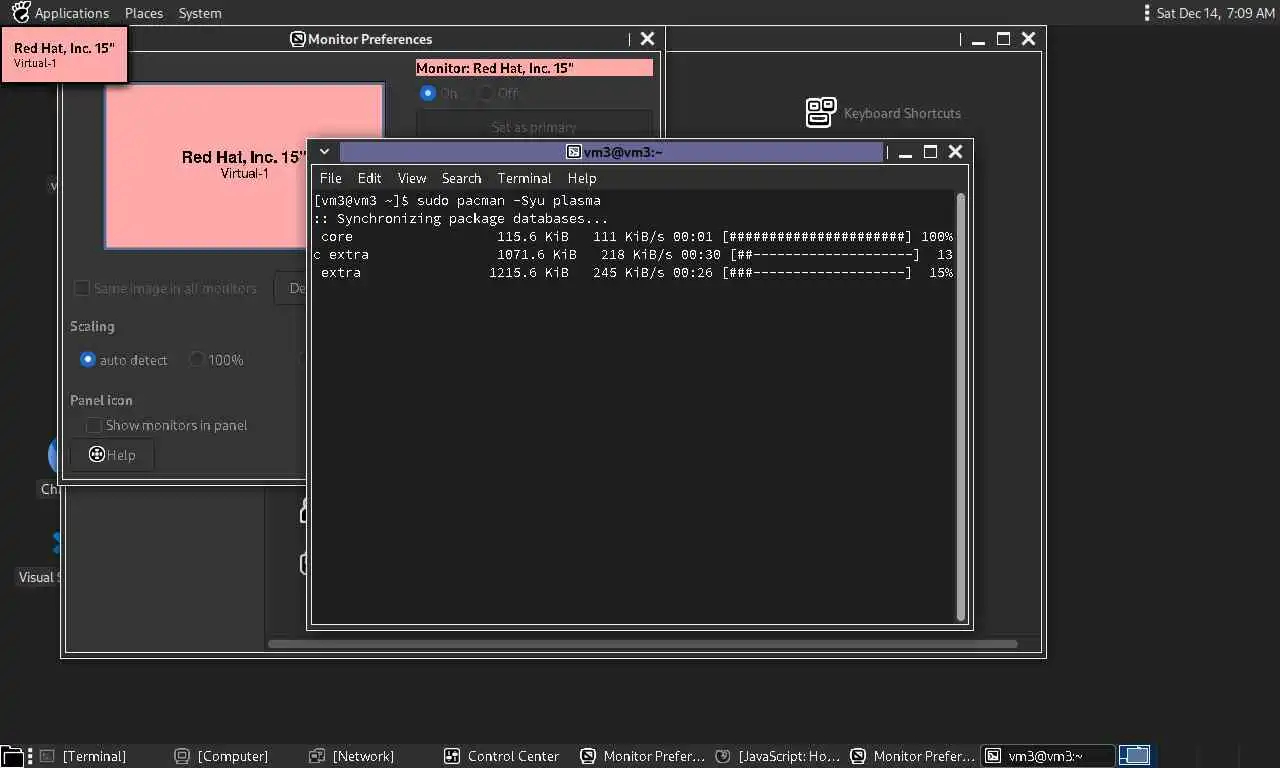Open the System menu
Image resolution: width=1280 pixels, height=768 pixels.
(x=200, y=13)
